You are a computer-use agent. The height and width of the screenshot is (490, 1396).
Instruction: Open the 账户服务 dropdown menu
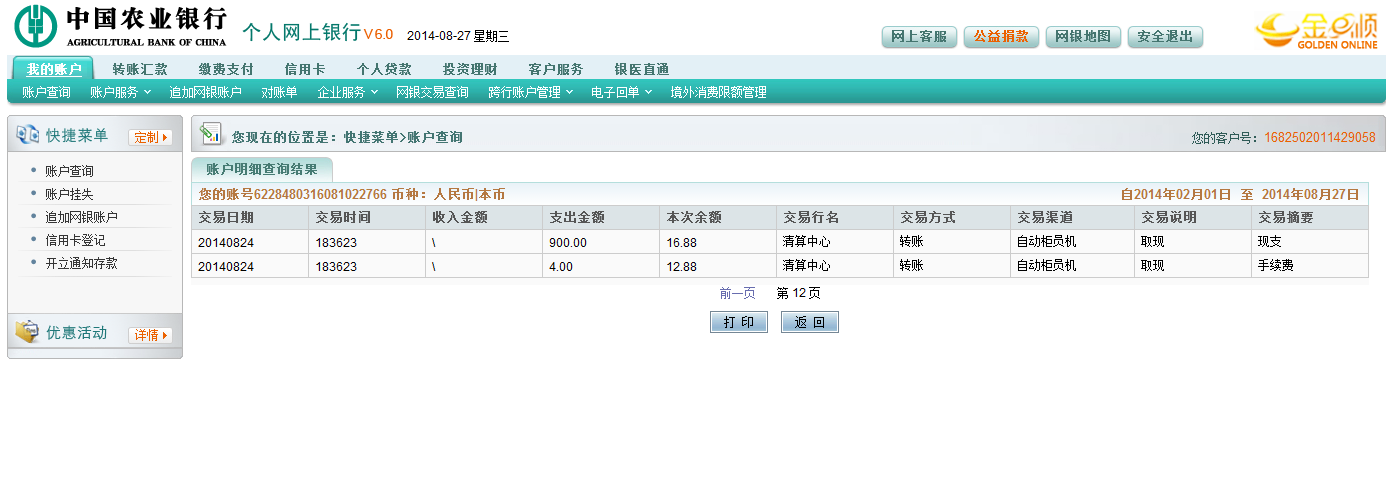pyautogui.click(x=120, y=92)
